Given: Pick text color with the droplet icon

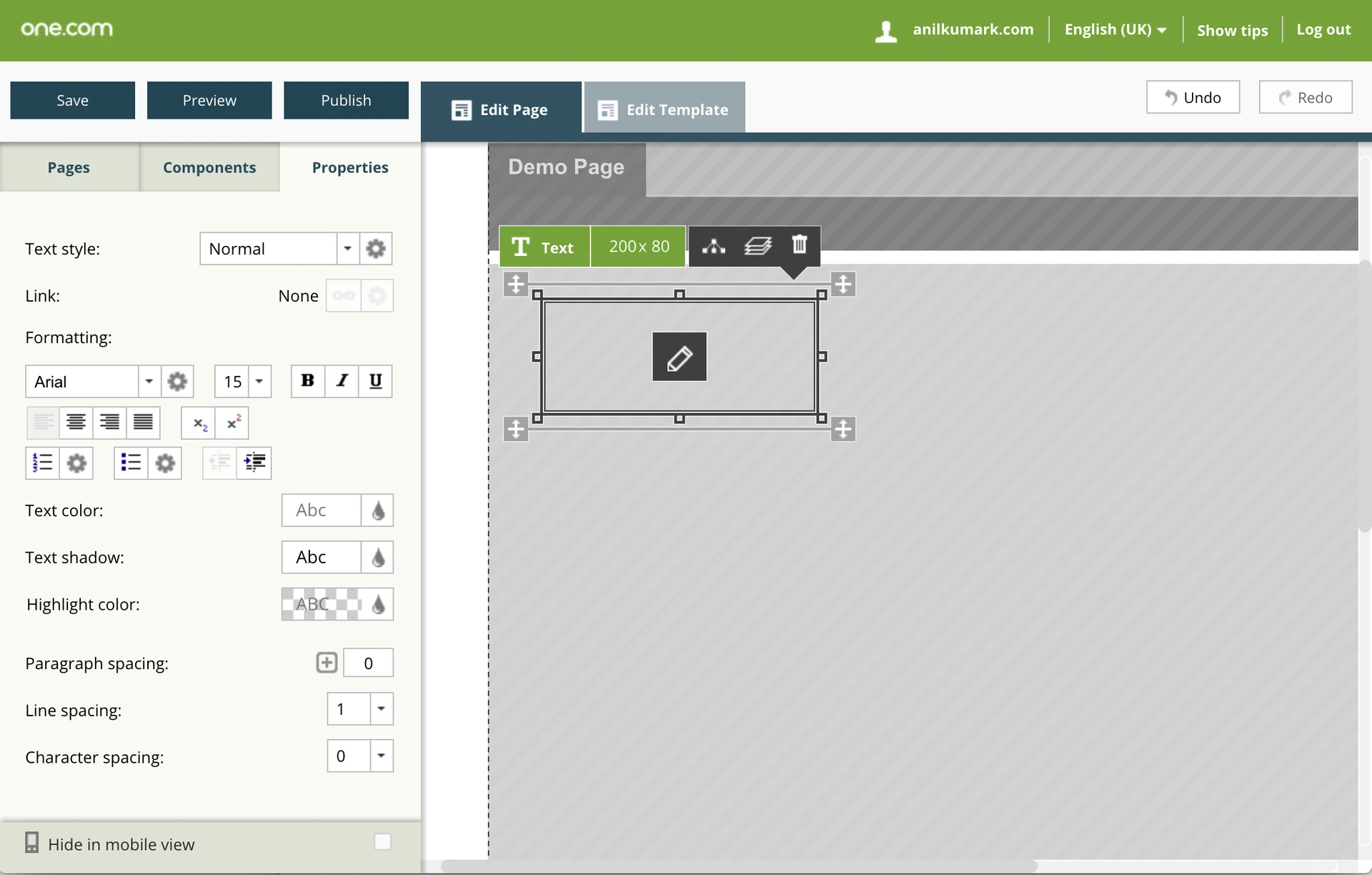Looking at the screenshot, I should pyautogui.click(x=378, y=510).
